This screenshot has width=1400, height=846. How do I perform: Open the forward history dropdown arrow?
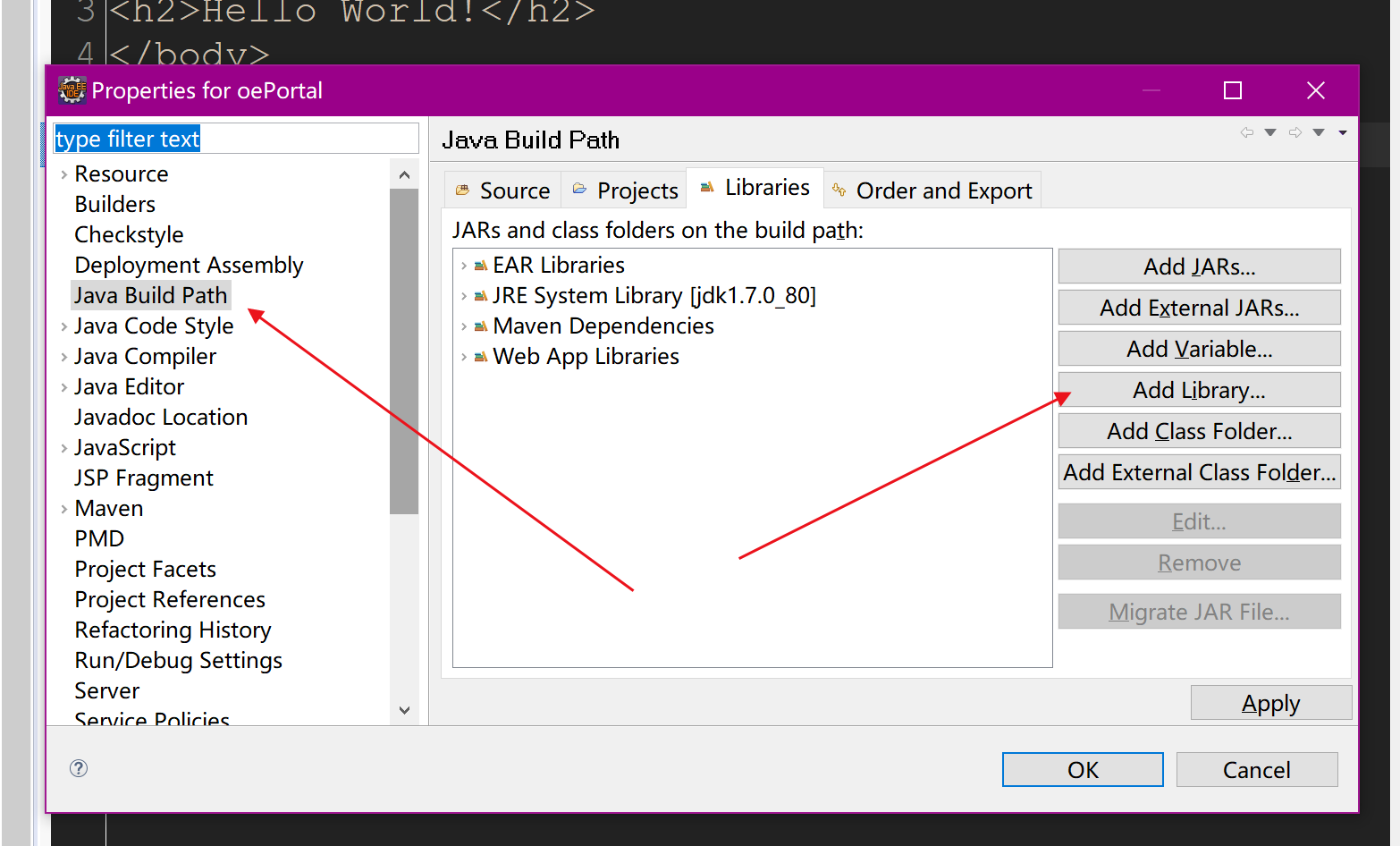1319,132
